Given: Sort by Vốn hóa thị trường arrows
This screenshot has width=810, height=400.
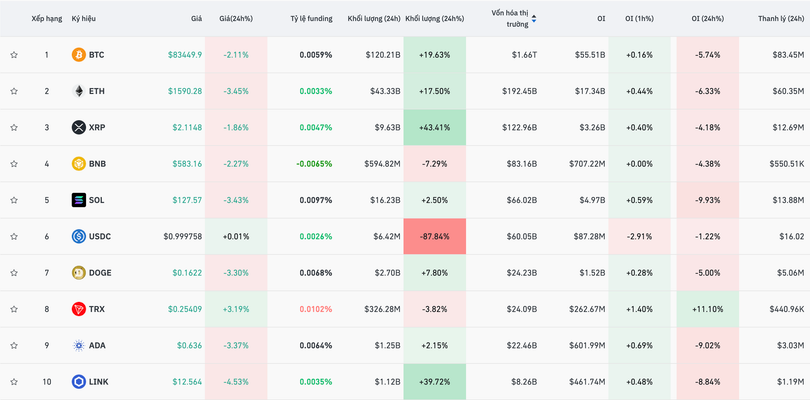Looking at the screenshot, I should [x=534, y=19].
